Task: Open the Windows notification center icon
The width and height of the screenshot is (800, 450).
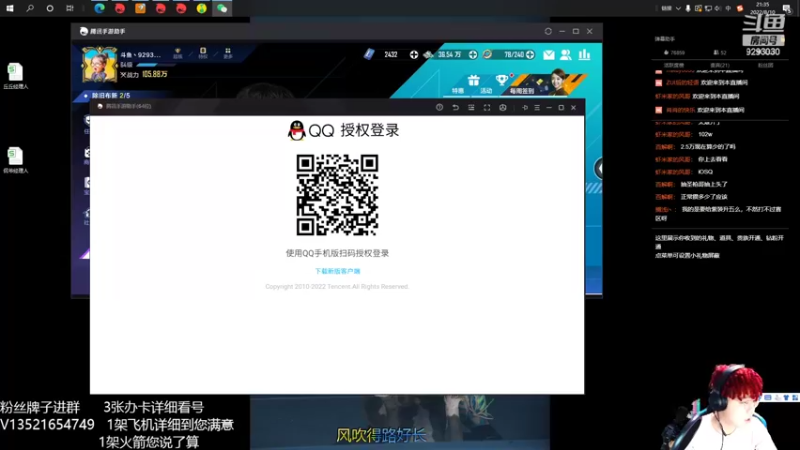Action: pyautogui.click(x=787, y=8)
